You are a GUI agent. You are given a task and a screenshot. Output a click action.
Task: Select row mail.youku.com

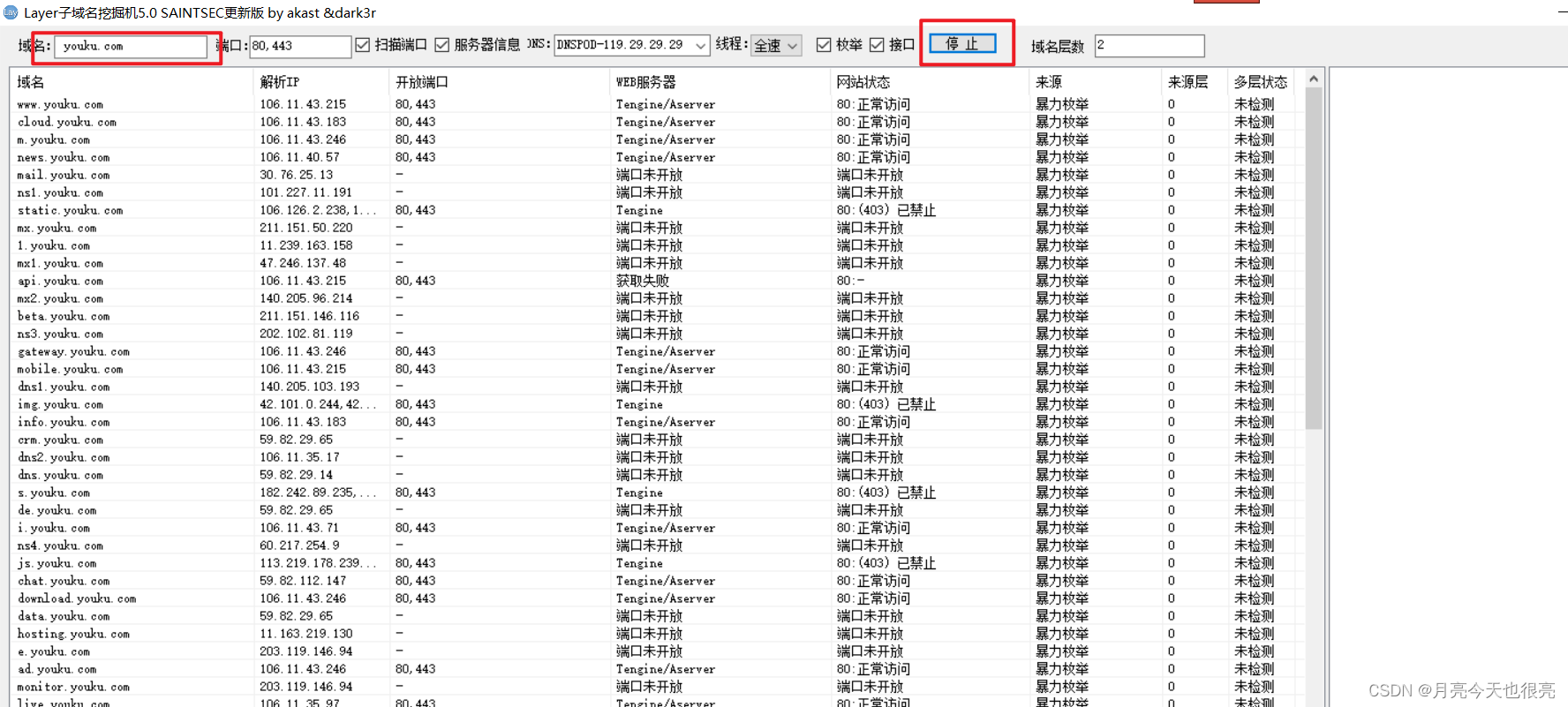pyautogui.click(x=658, y=175)
